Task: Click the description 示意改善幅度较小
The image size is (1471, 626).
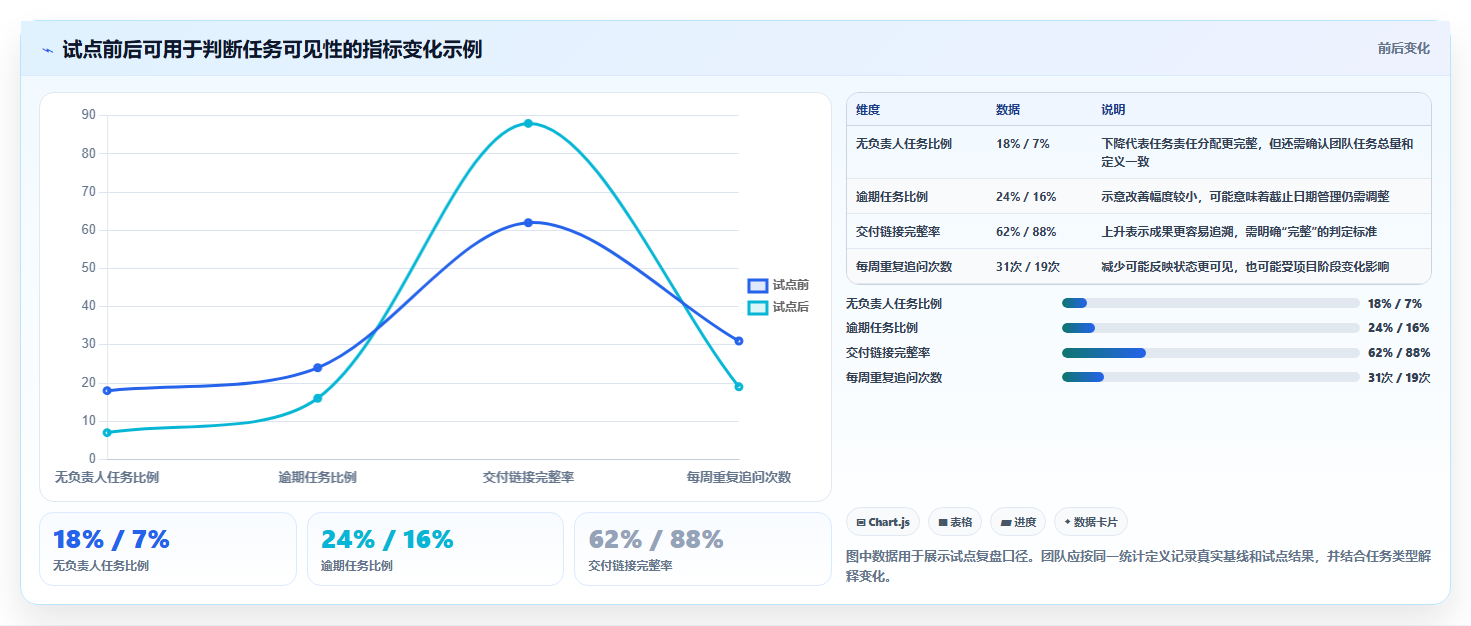Action: click(x=1245, y=197)
